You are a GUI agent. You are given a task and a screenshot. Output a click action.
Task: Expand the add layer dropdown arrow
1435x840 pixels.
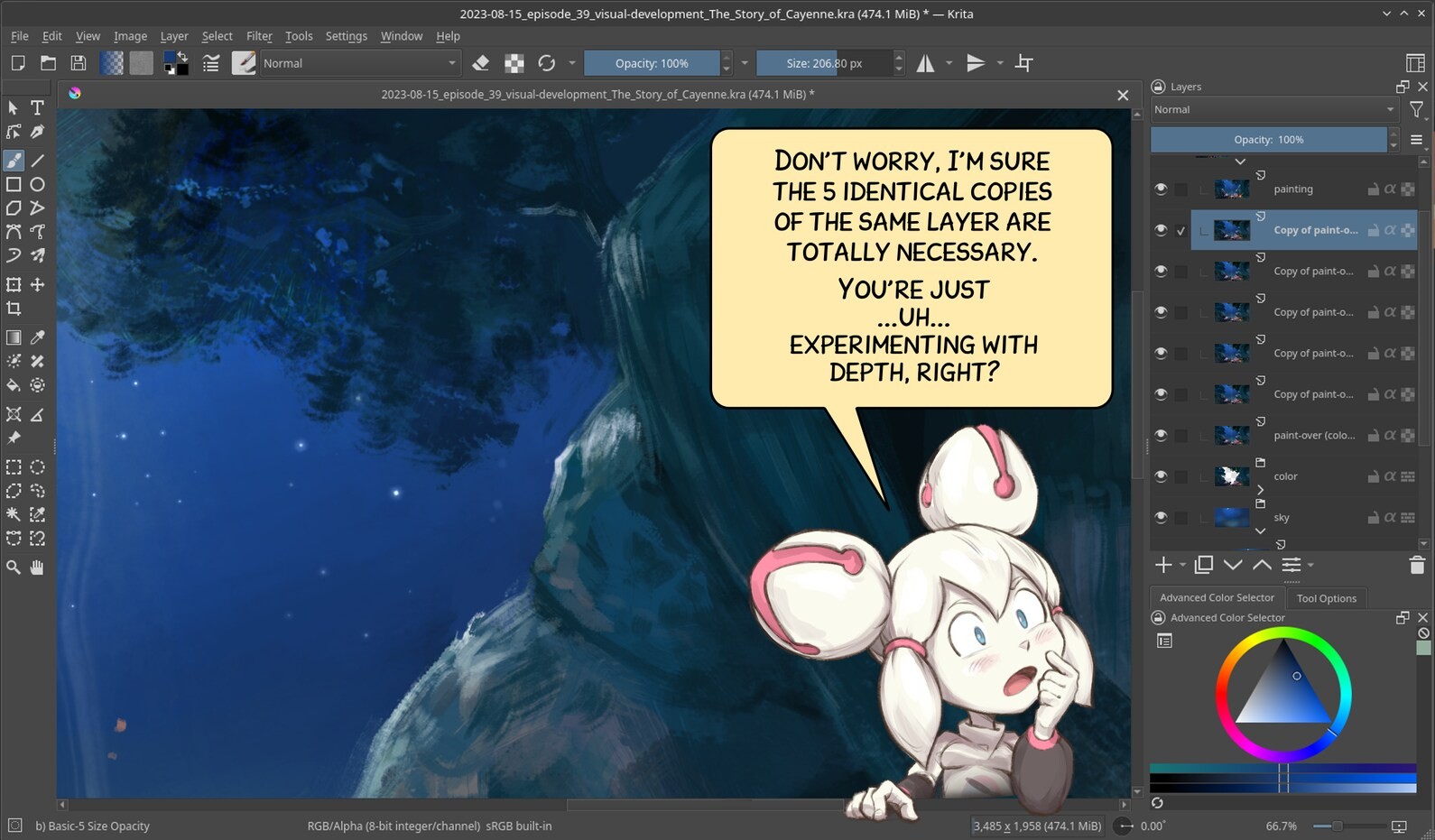(1182, 565)
